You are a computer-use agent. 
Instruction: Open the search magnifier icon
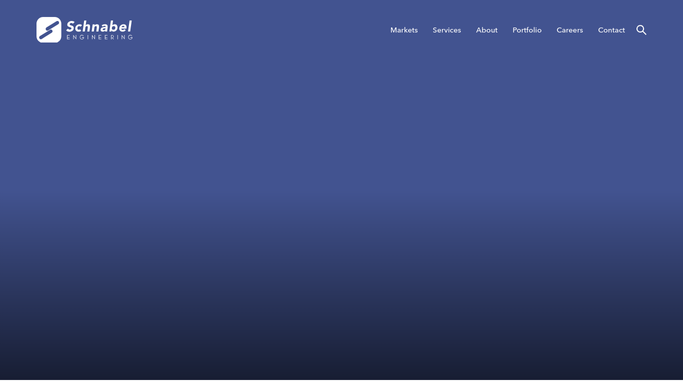coord(641,30)
